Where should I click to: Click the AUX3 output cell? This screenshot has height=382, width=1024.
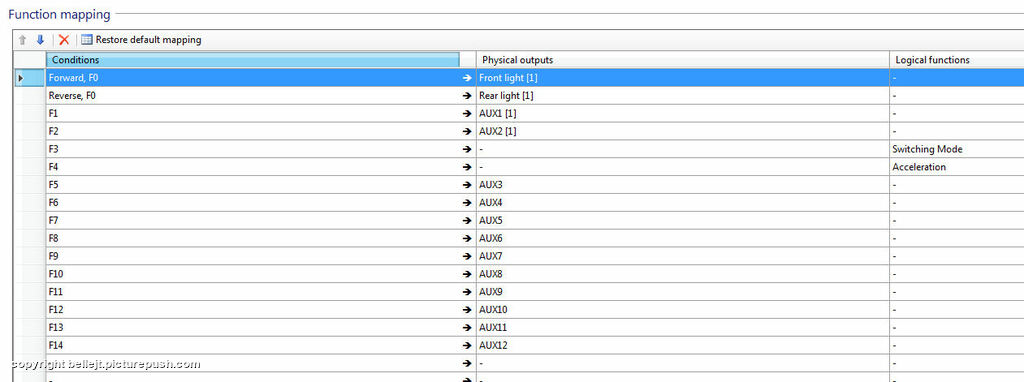(683, 184)
